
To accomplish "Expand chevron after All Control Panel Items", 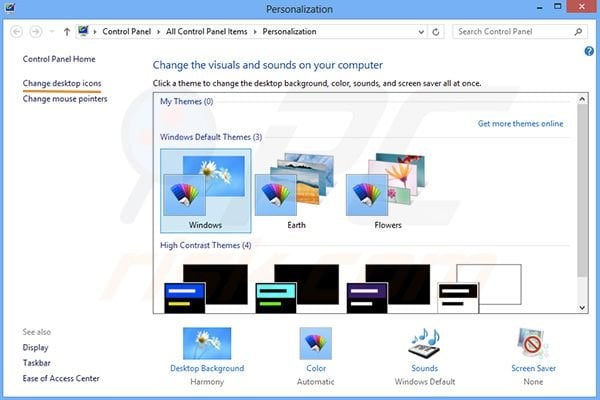I will 255,32.
